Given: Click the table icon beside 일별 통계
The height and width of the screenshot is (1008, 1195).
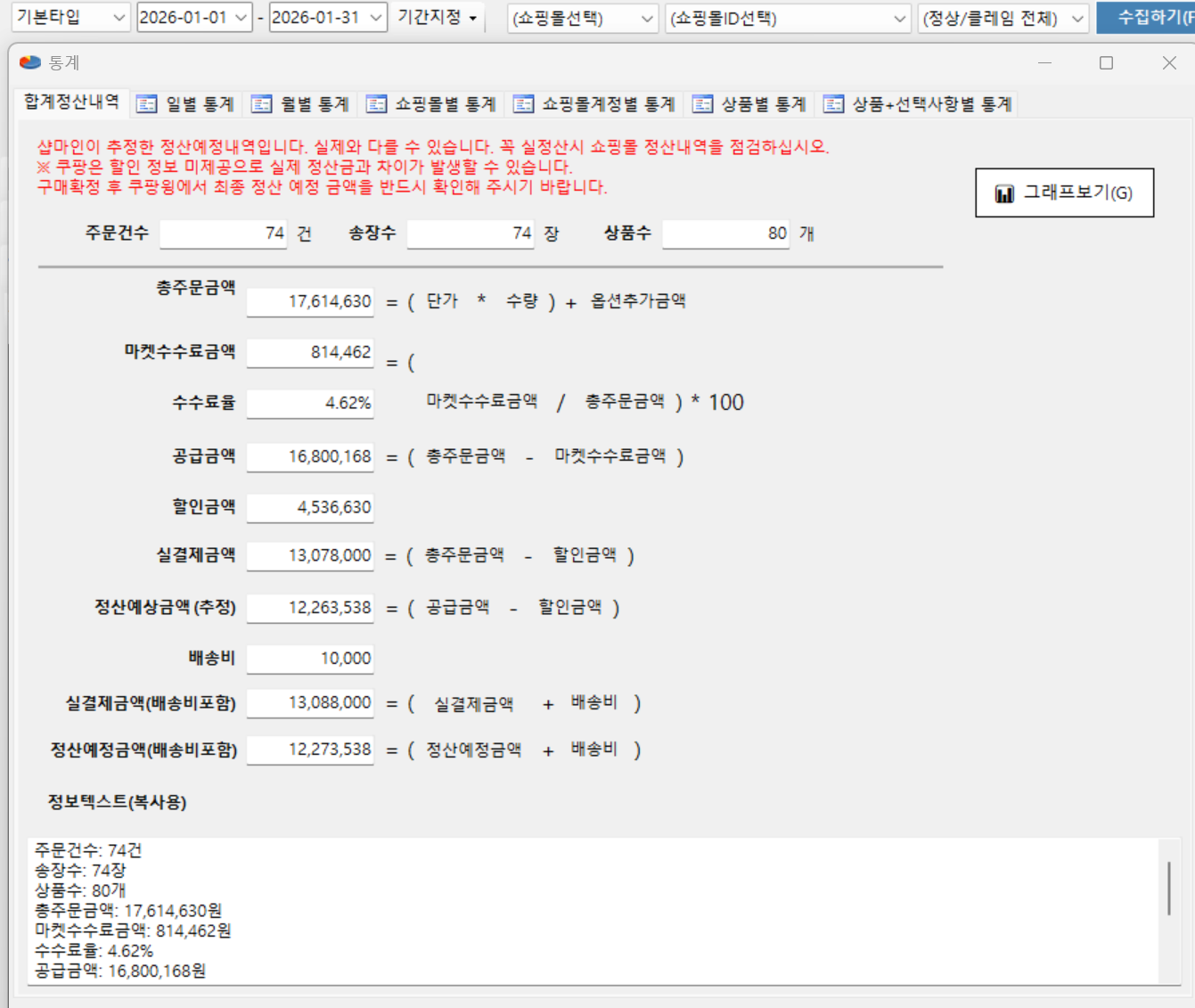Looking at the screenshot, I should (146, 104).
